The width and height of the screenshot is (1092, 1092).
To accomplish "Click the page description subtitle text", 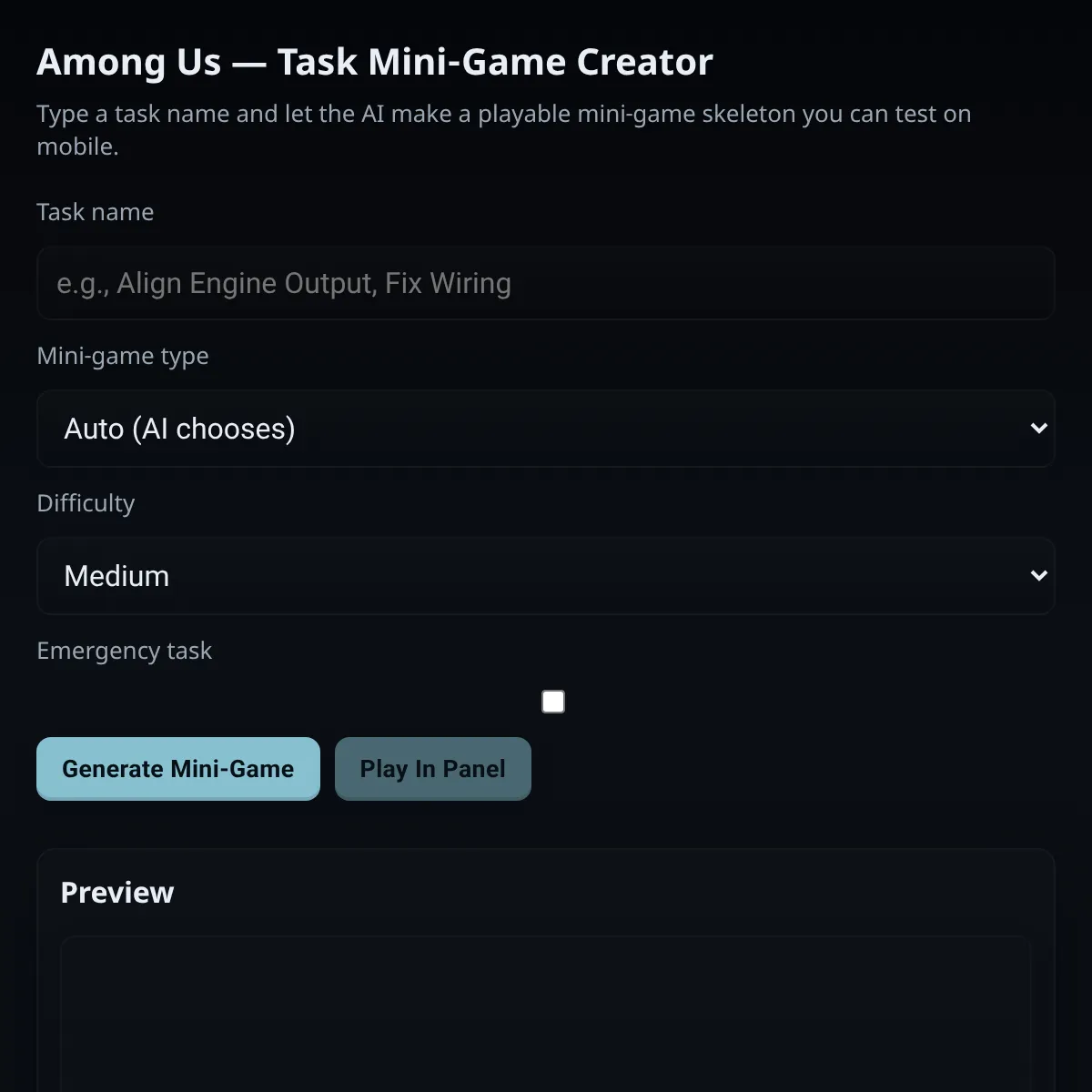I will click(x=504, y=130).
